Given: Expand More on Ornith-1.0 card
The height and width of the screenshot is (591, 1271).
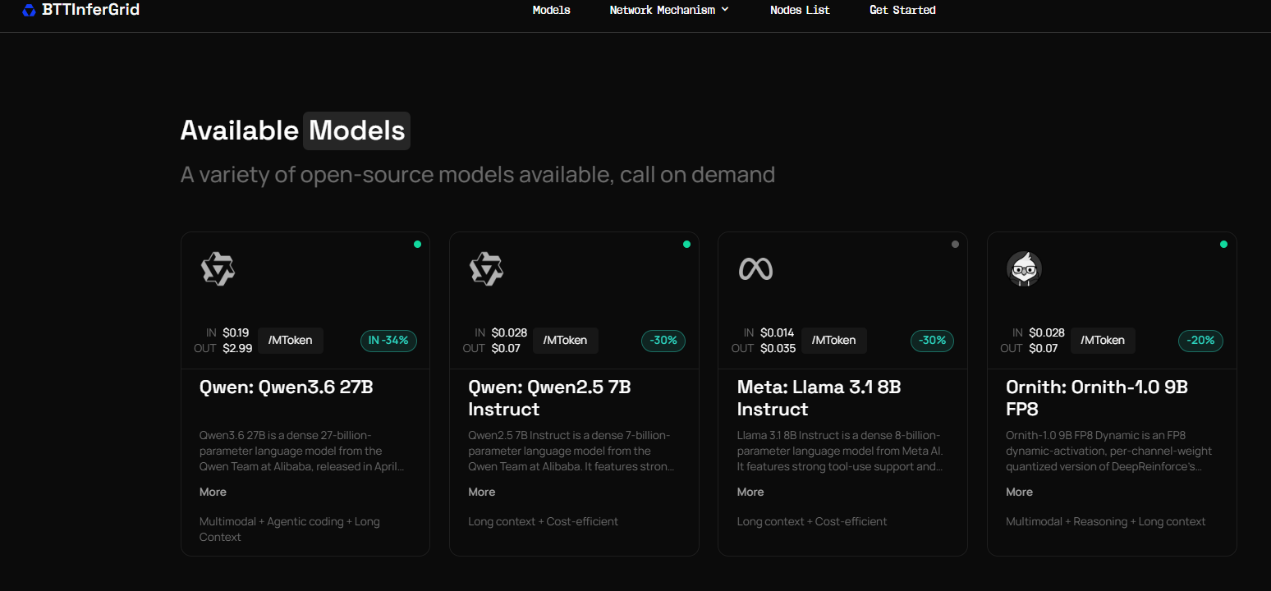Looking at the screenshot, I should pos(1020,492).
